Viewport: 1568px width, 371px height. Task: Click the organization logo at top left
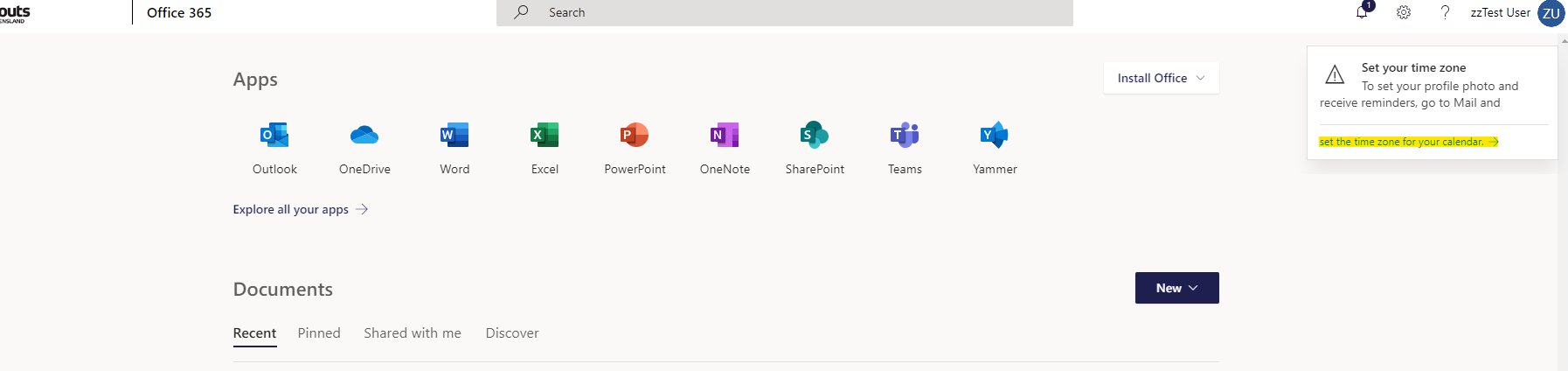(x=15, y=12)
